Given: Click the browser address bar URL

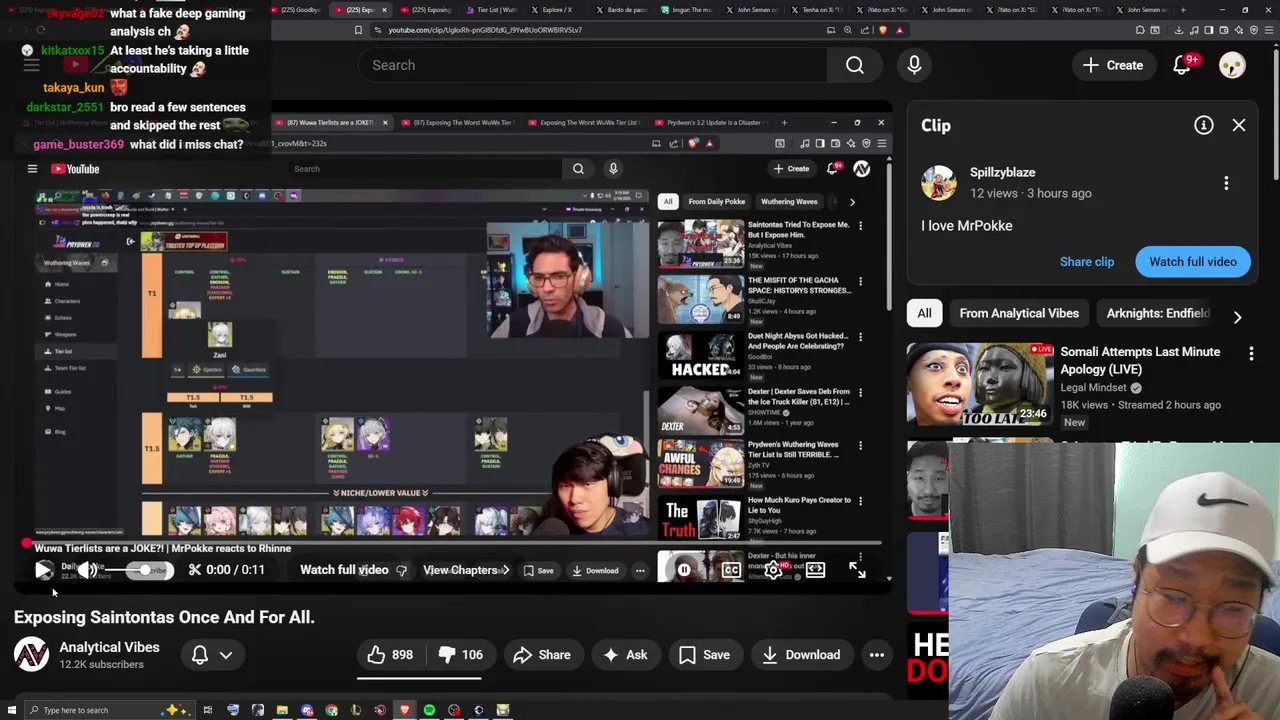Looking at the screenshot, I should 485,30.
